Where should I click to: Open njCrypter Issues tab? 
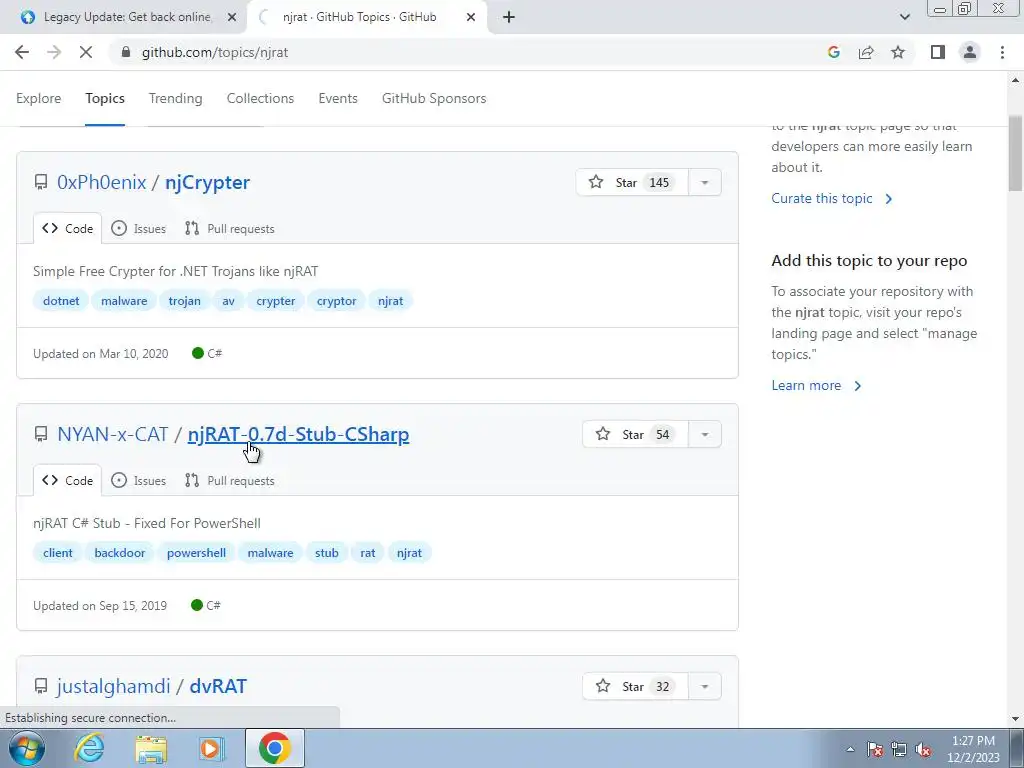(x=138, y=229)
